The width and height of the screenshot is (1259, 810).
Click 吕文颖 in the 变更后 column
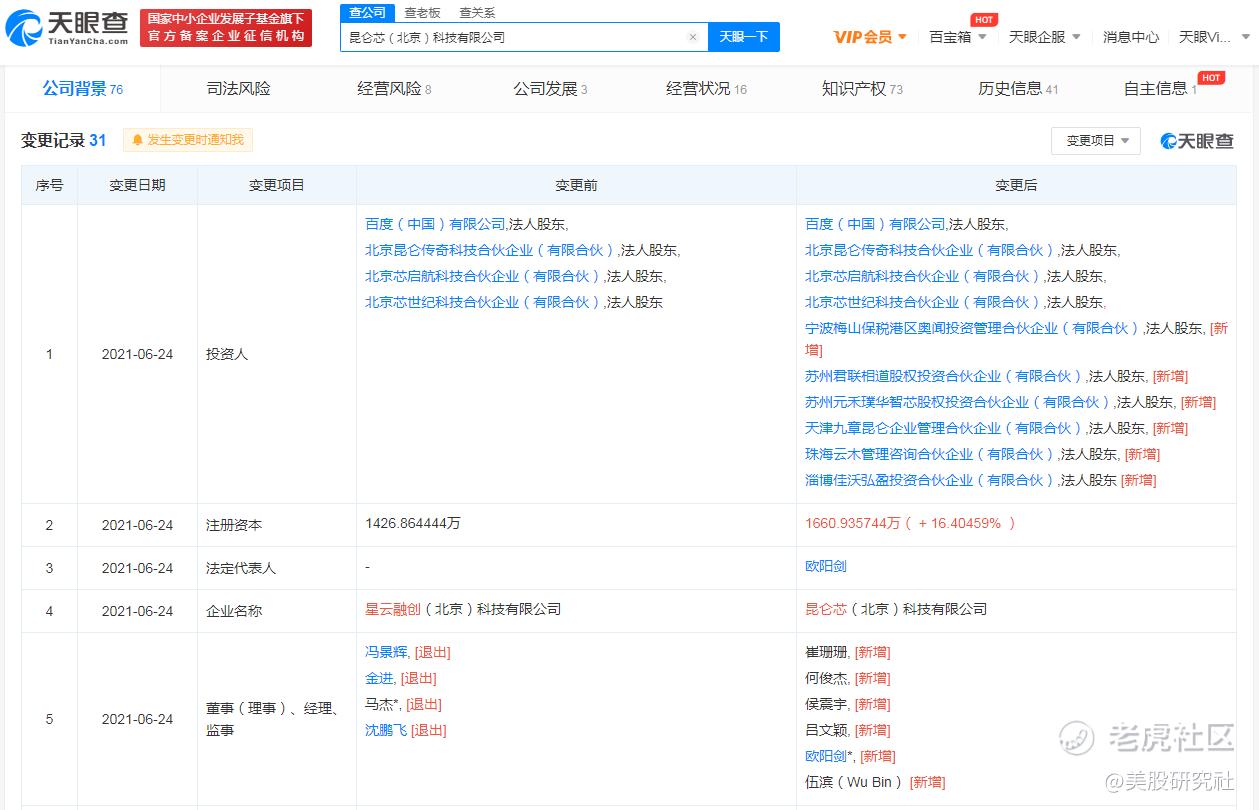826,731
